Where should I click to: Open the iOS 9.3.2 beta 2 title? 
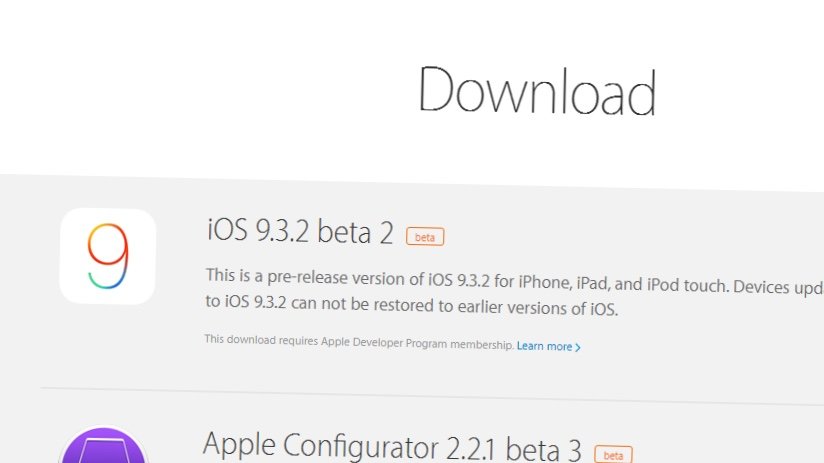point(300,231)
